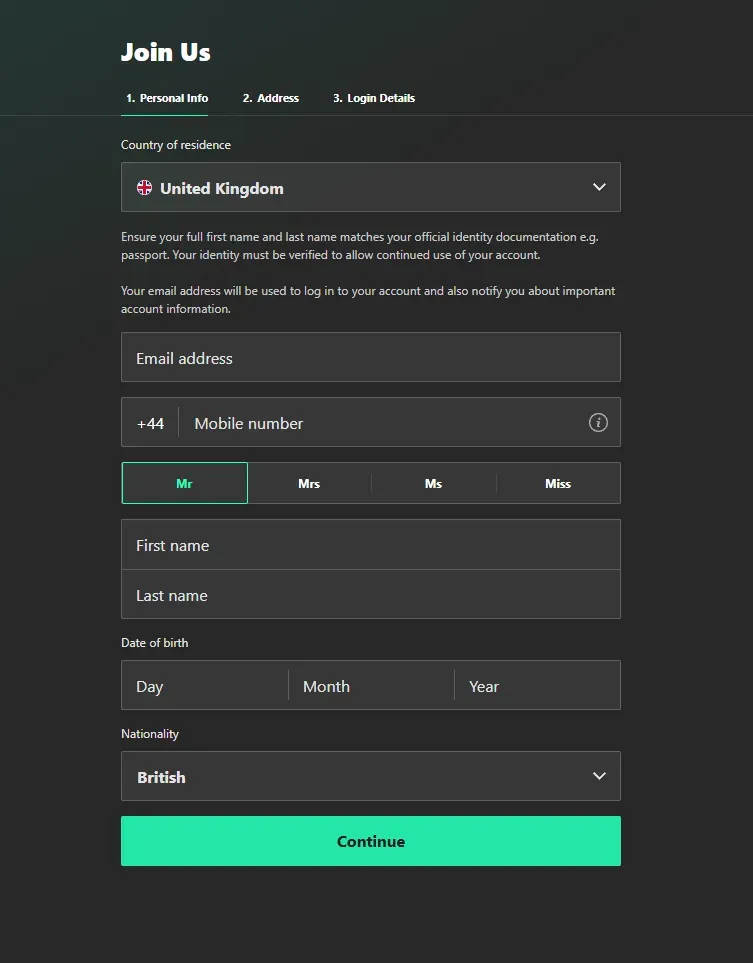Choose the Miss title option
The height and width of the screenshot is (963, 753).
point(558,483)
